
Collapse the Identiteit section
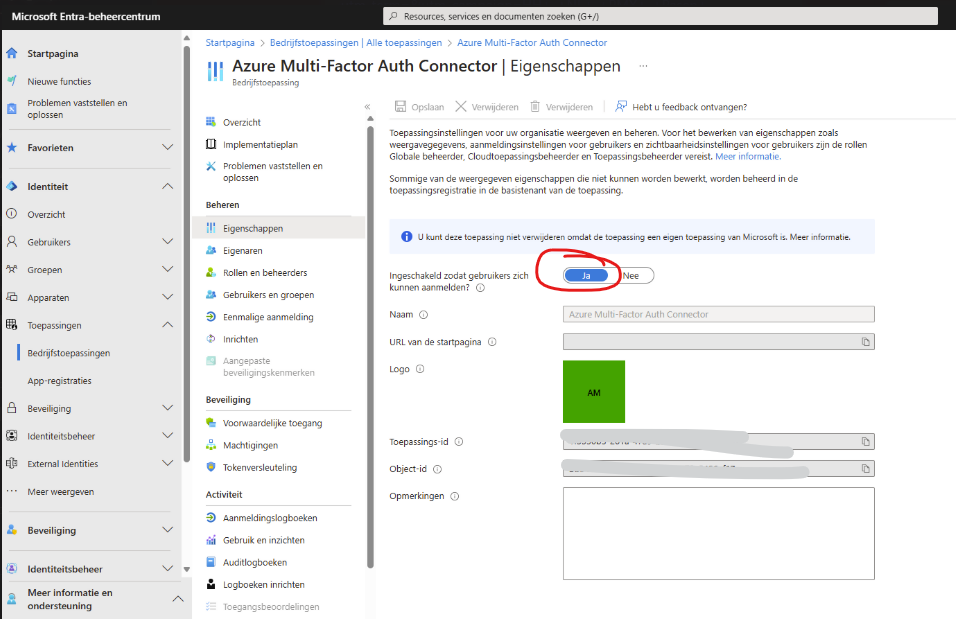(168, 187)
